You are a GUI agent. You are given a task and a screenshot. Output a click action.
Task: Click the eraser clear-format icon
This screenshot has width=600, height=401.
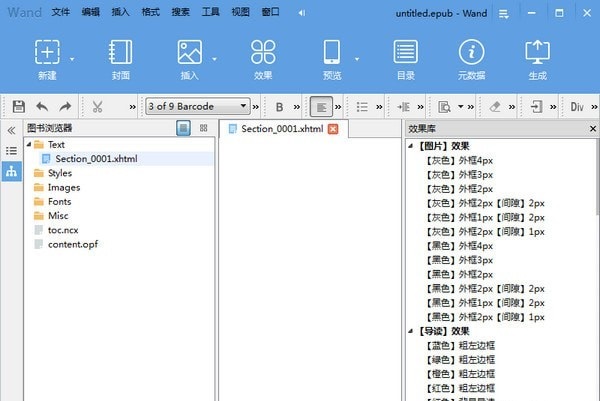495,107
